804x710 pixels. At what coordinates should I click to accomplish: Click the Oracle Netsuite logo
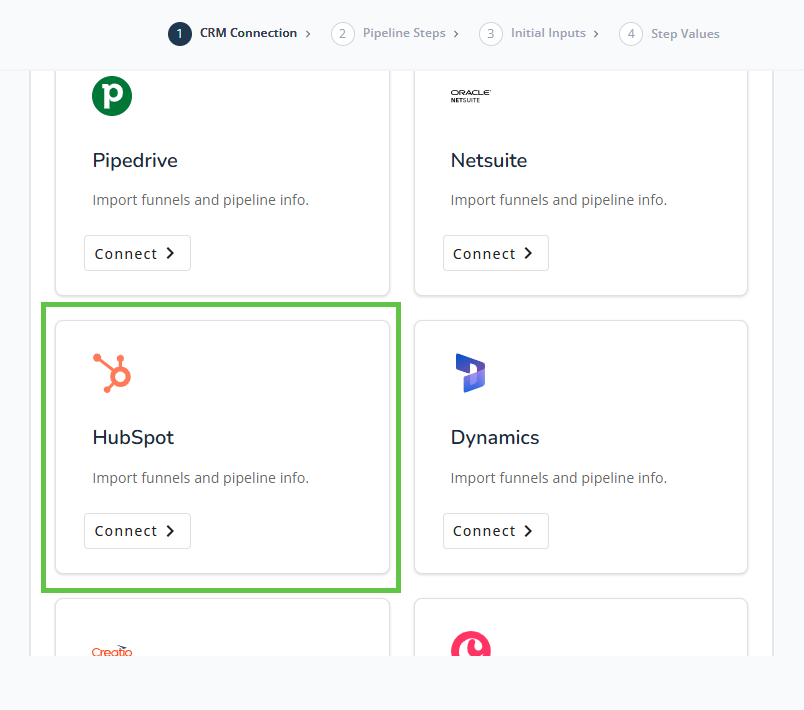coord(471,96)
